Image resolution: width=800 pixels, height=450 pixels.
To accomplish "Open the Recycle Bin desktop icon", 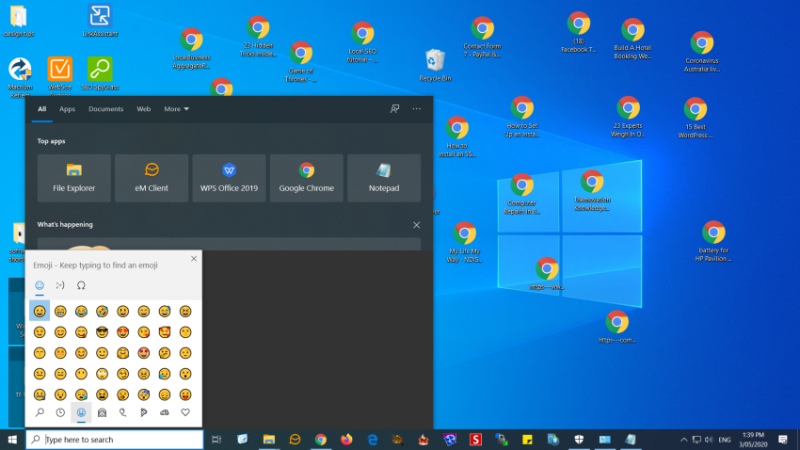I will [435, 65].
